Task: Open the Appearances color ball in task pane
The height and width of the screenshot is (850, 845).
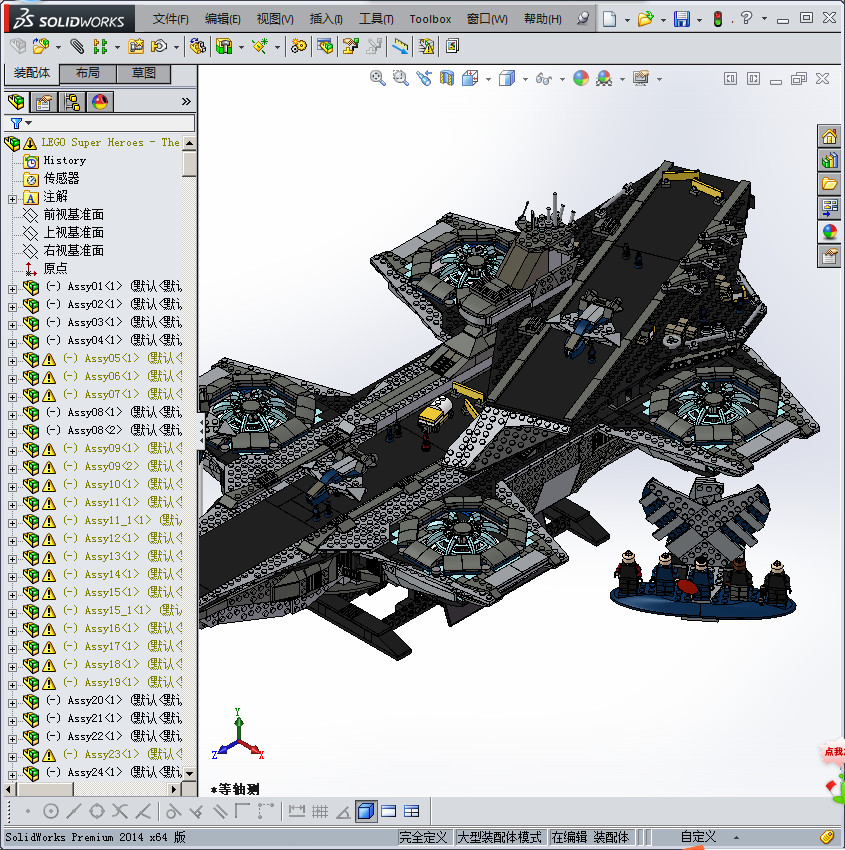Action: (x=829, y=232)
